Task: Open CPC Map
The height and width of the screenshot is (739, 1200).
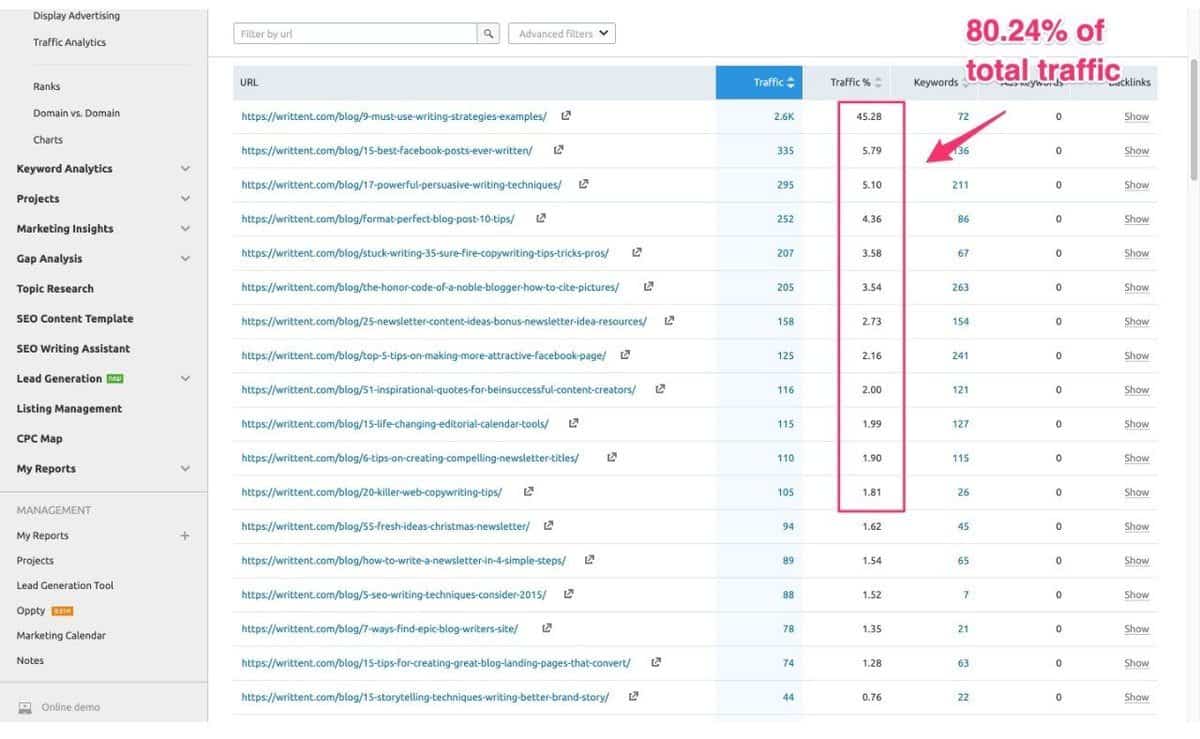Action: pos(40,439)
